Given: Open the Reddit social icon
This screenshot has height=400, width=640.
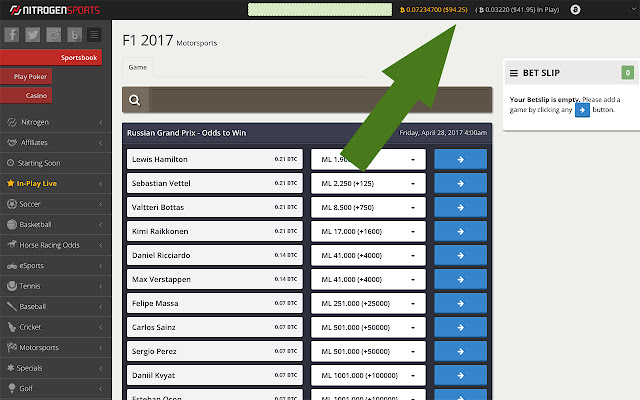Looking at the screenshot, I should click(53, 35).
